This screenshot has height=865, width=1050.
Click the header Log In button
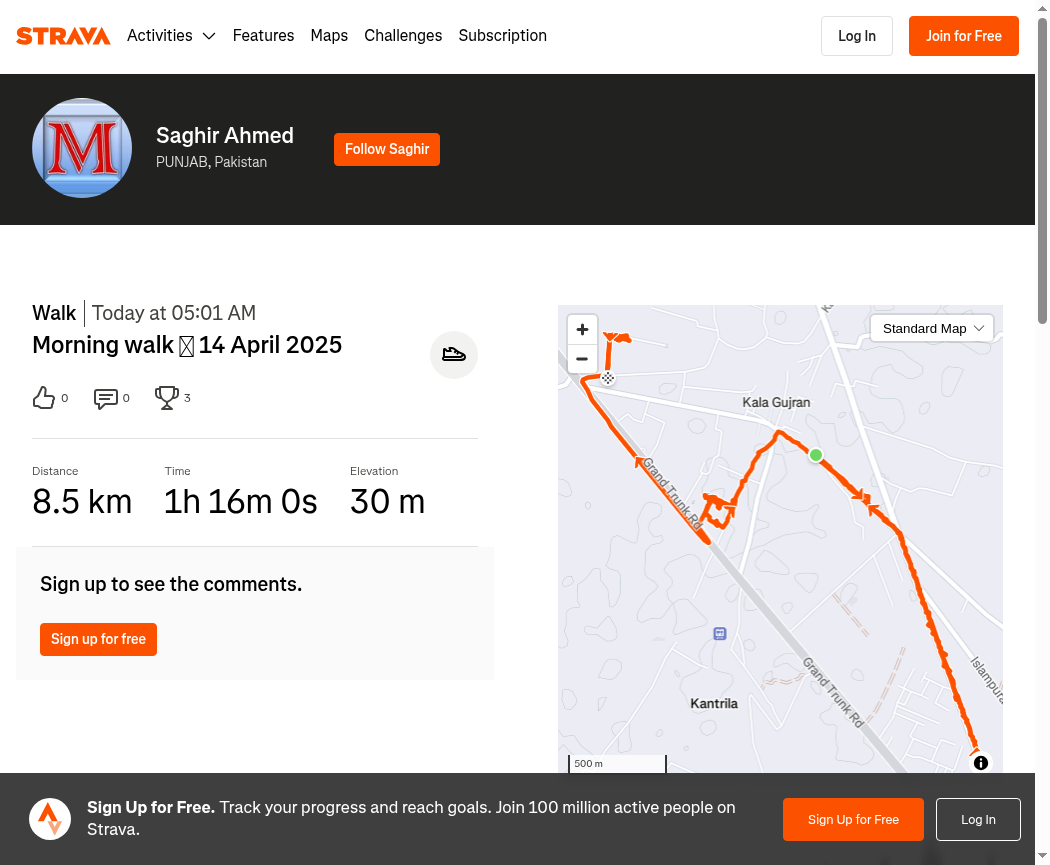856,36
